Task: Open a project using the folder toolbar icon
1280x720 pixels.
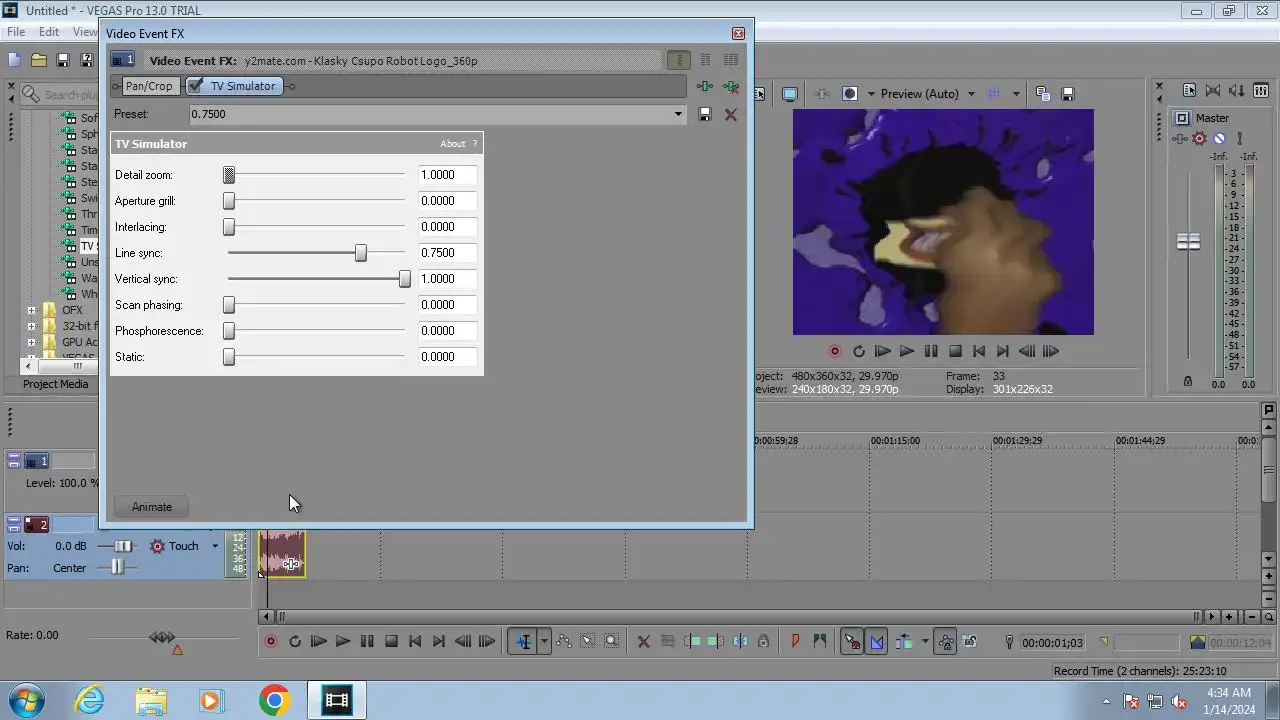Action: [x=38, y=60]
